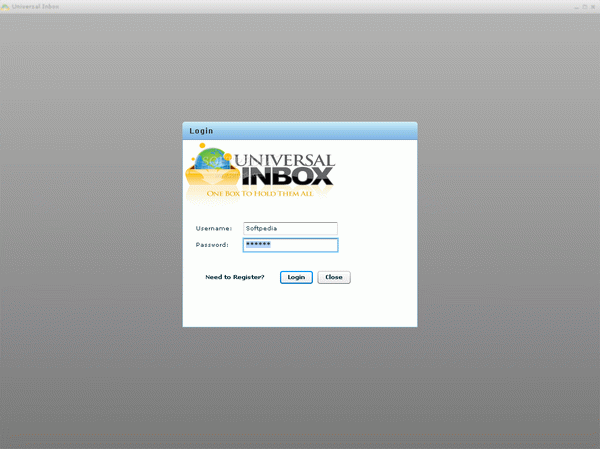This screenshot has width=600, height=449.
Task: Open the Need to Register? link
Action: click(x=235, y=277)
